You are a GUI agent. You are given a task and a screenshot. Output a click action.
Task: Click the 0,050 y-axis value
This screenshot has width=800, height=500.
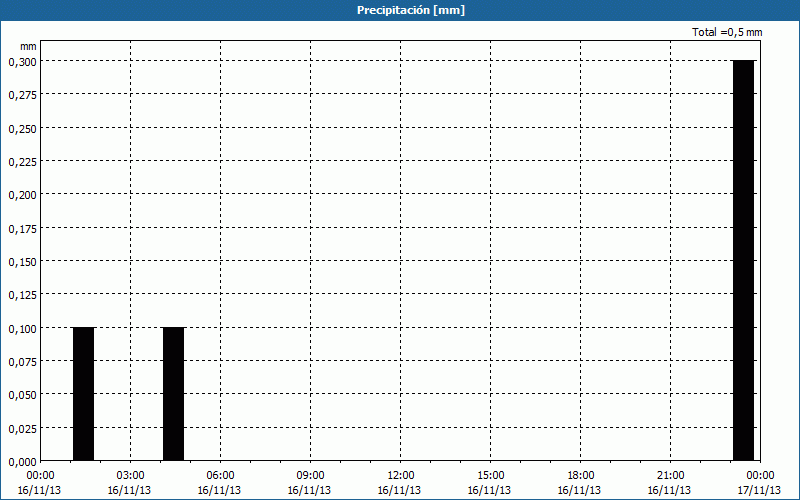pos(22,395)
